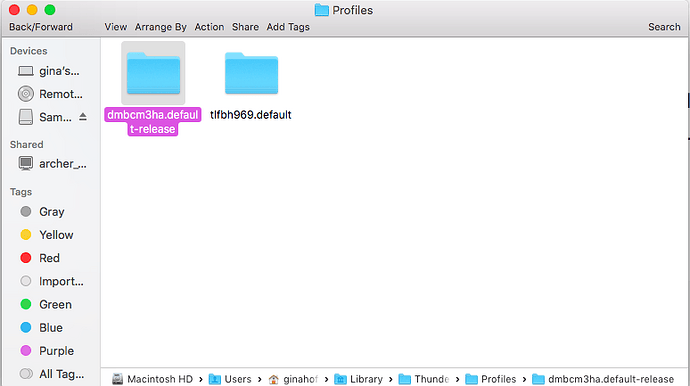The width and height of the screenshot is (690, 386).
Task: Click the Back/Forward toolbar control
Action: (41, 27)
